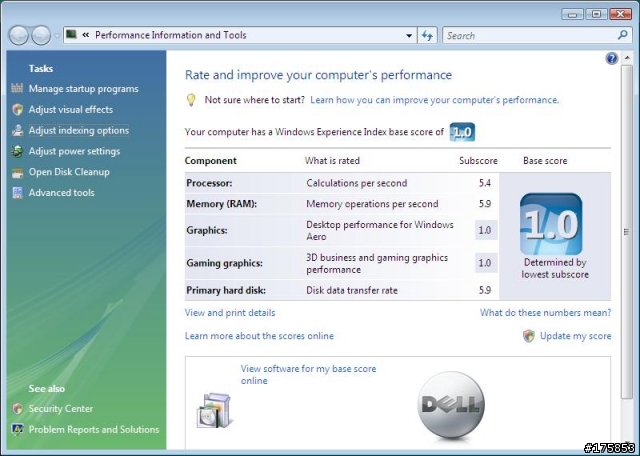Click Disk data transfer rate text
640x456 pixels.
352,290
